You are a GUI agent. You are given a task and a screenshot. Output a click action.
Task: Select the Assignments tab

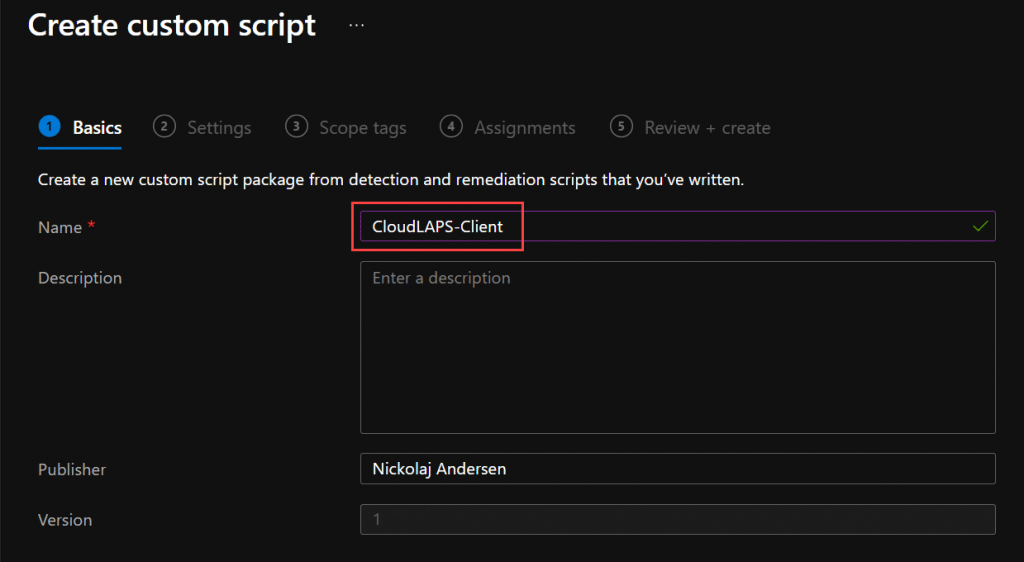click(x=524, y=128)
